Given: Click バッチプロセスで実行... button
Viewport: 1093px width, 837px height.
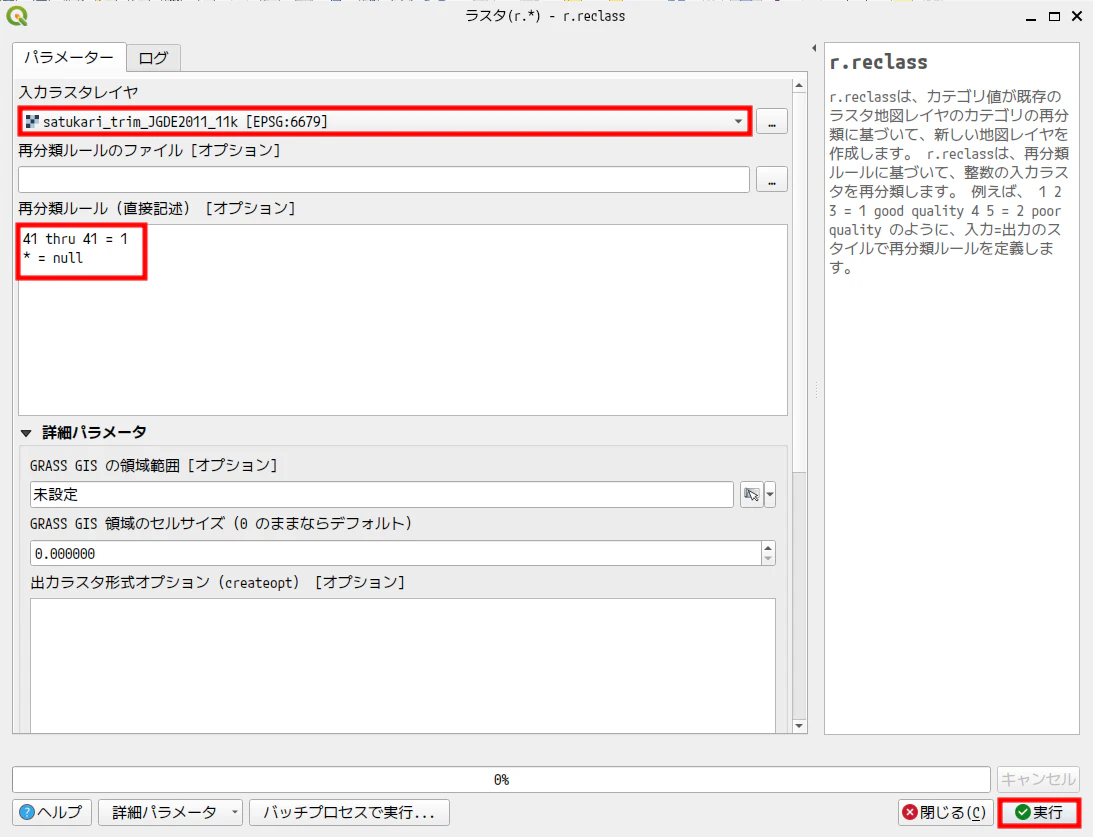Looking at the screenshot, I should [349, 813].
